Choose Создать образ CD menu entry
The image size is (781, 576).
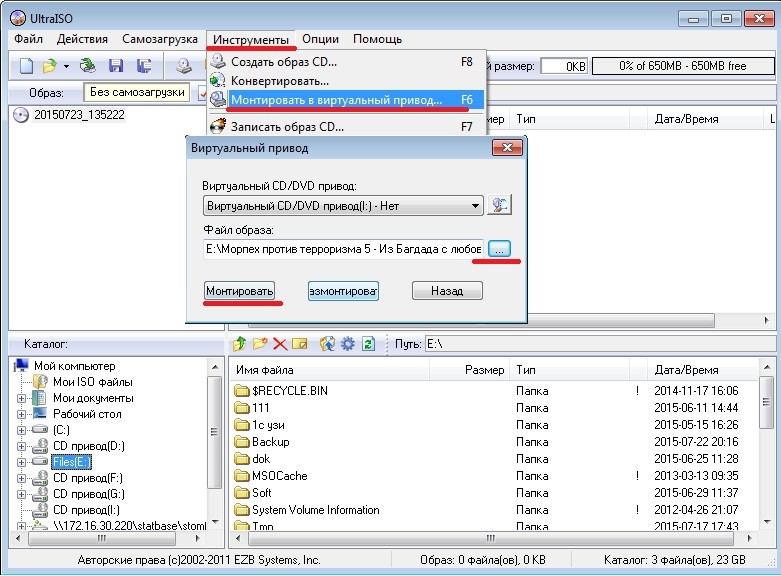[x=347, y=62]
